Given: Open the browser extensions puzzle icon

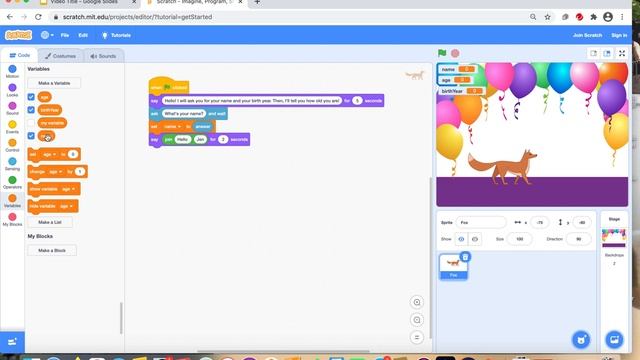Looking at the screenshot, I should (593, 17).
